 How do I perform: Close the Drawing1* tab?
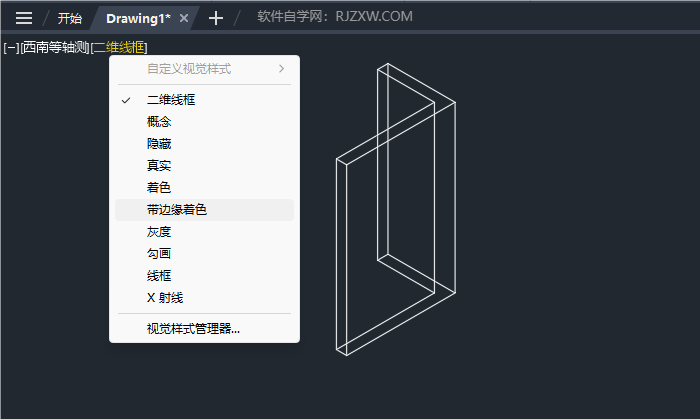(x=183, y=18)
